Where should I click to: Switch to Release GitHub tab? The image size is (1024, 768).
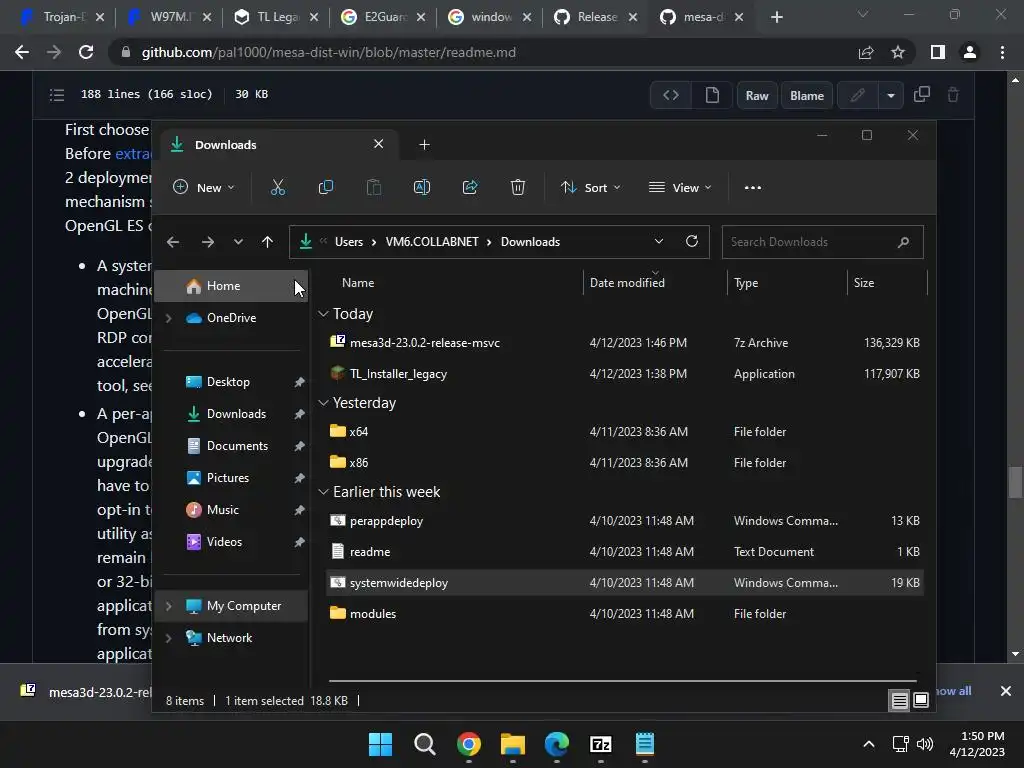(596, 17)
